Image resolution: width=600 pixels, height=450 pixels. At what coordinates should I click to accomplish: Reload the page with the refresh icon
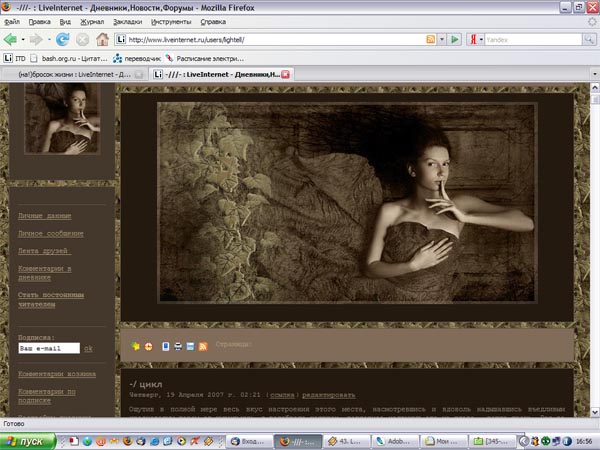click(62, 39)
